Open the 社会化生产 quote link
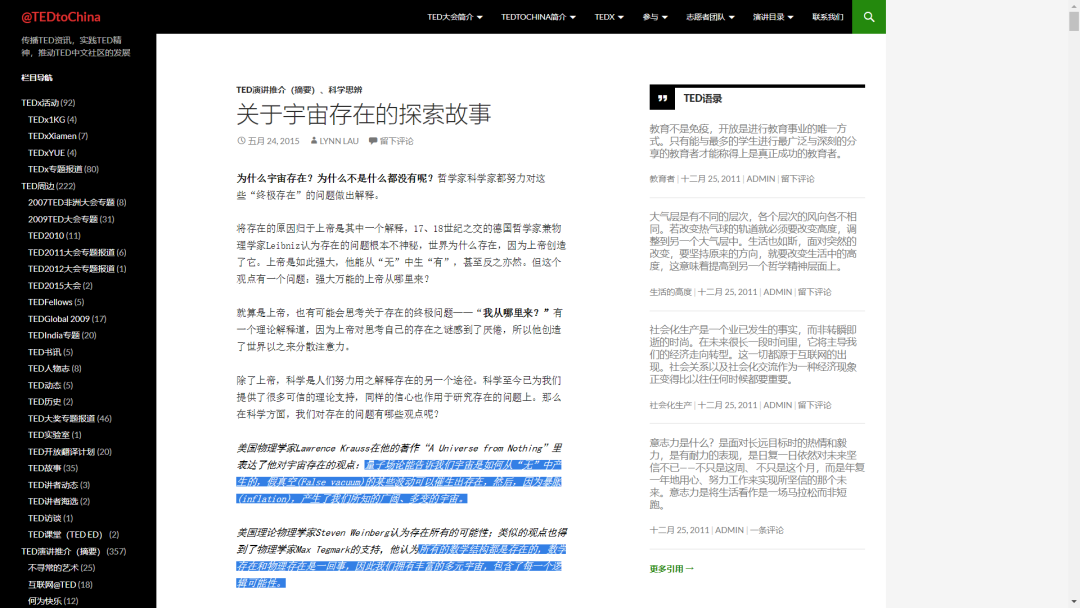The height and width of the screenshot is (608, 1080). point(670,405)
